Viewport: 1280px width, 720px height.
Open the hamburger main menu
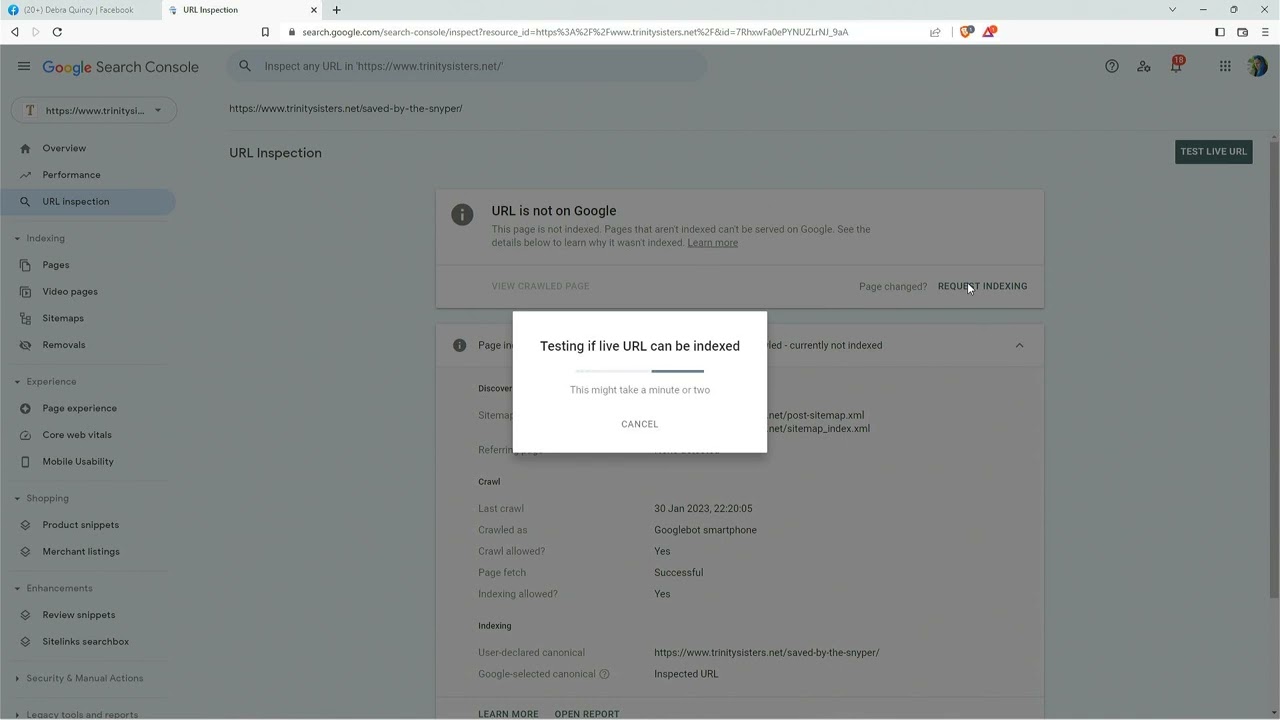[x=23, y=66]
